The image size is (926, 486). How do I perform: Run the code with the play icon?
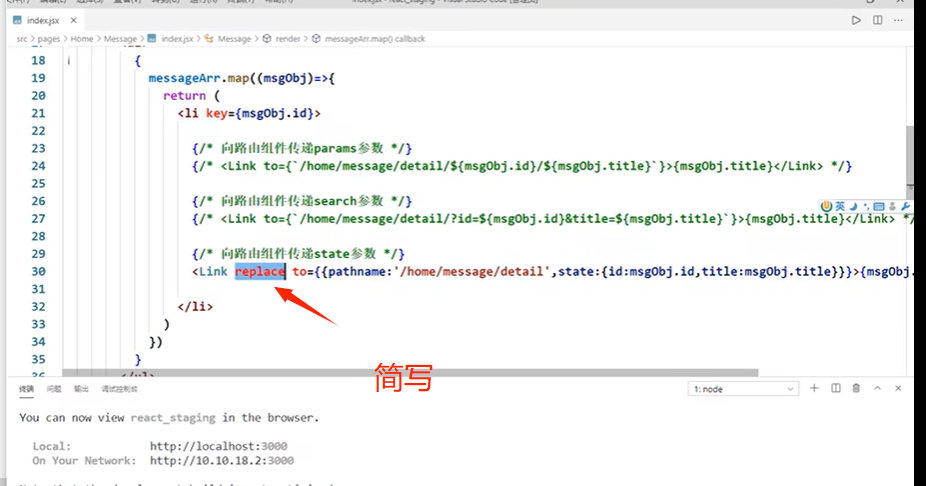pos(856,20)
